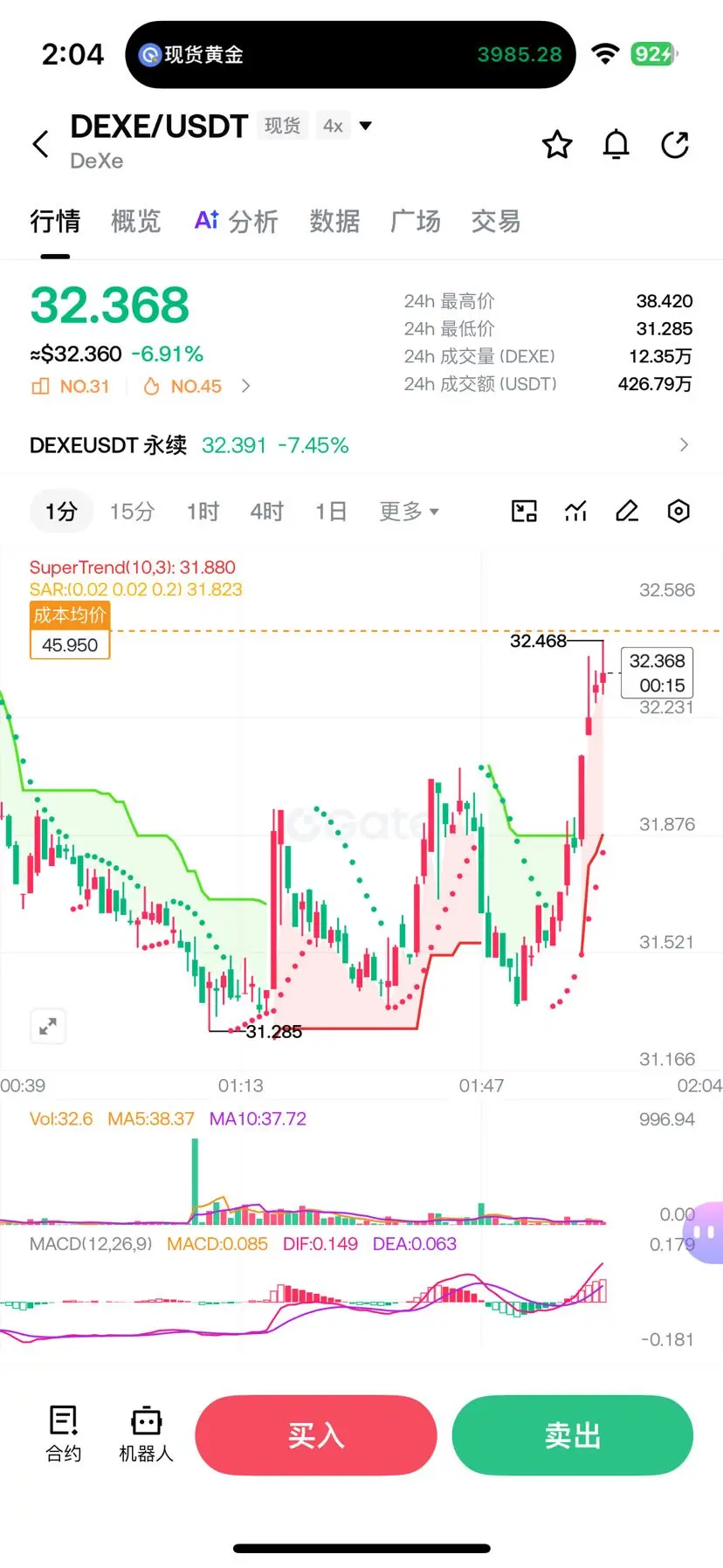The width and height of the screenshot is (723, 1568).
Task: Expand the 更多 timeframe dropdown
Action: (x=409, y=512)
